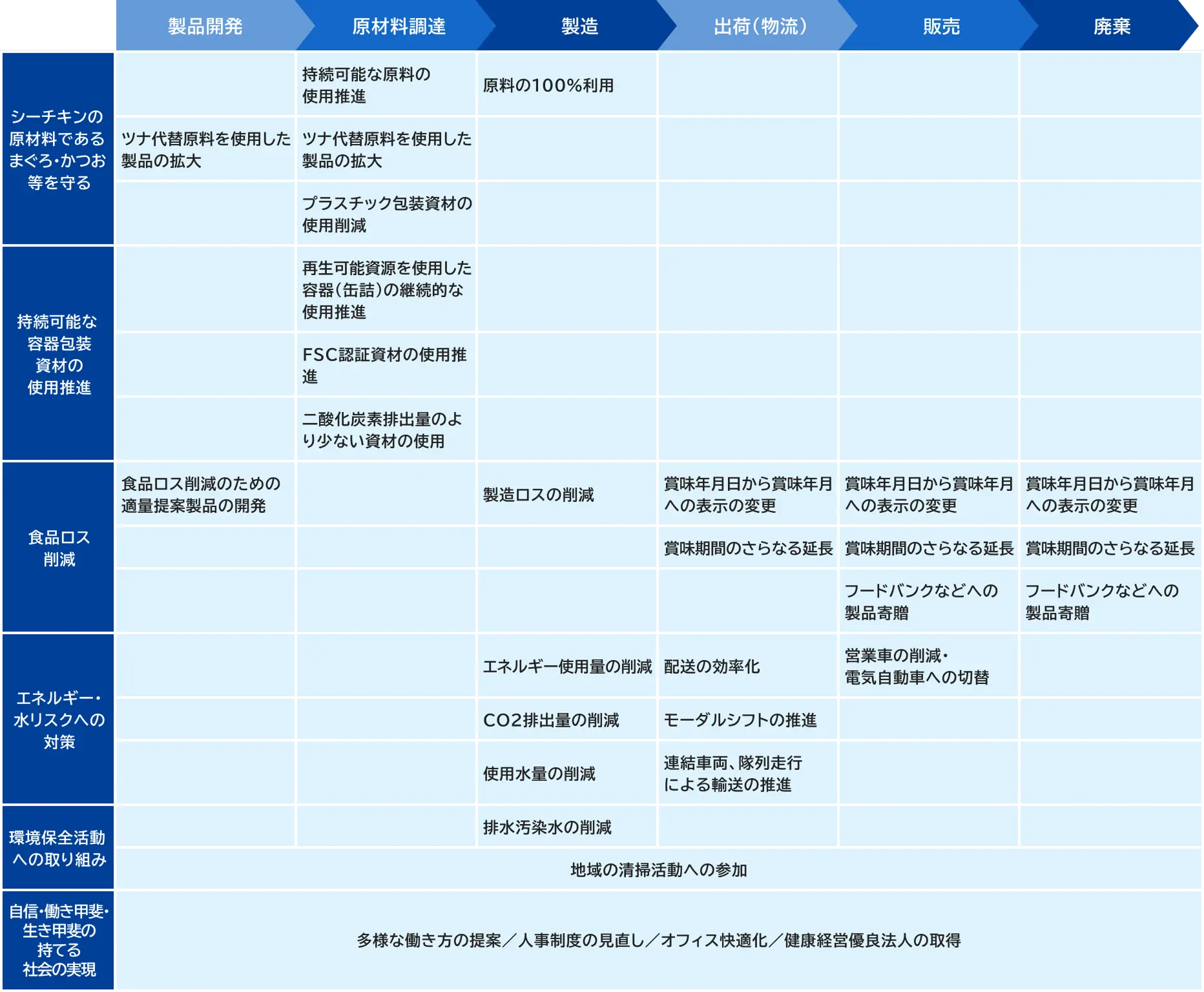Click cell 排水汚染水の削減
This screenshot has height=992, width=1204.
point(567,827)
